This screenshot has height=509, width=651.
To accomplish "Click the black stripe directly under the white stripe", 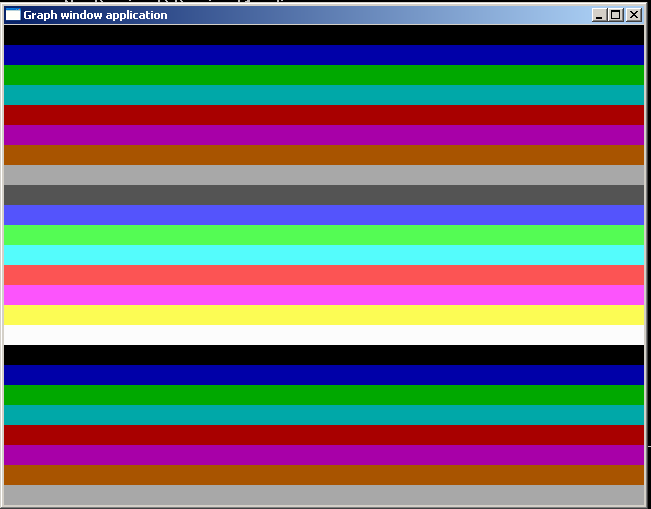I will tap(324, 355).
